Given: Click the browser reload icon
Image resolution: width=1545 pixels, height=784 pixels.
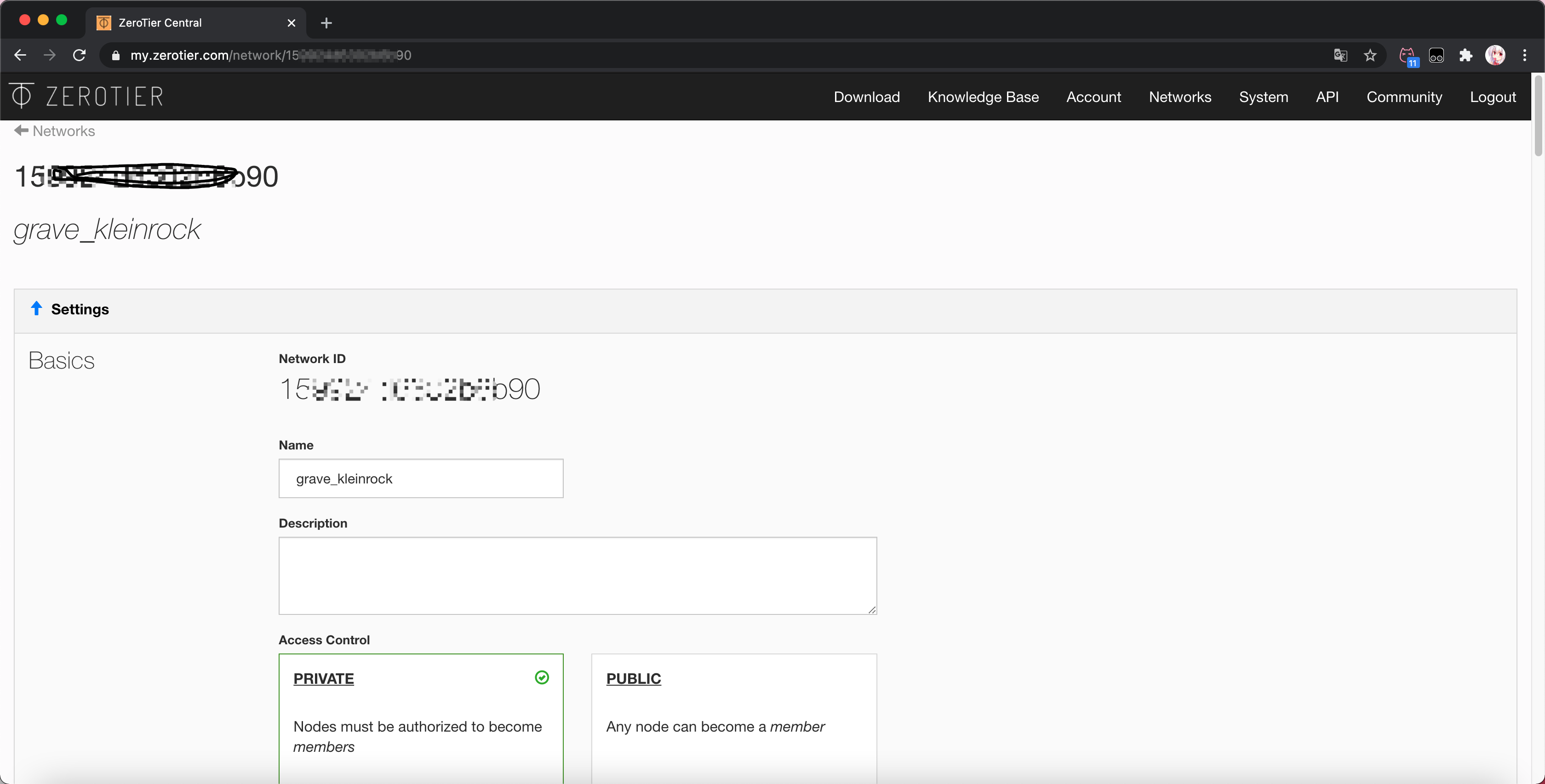Looking at the screenshot, I should tap(79, 55).
